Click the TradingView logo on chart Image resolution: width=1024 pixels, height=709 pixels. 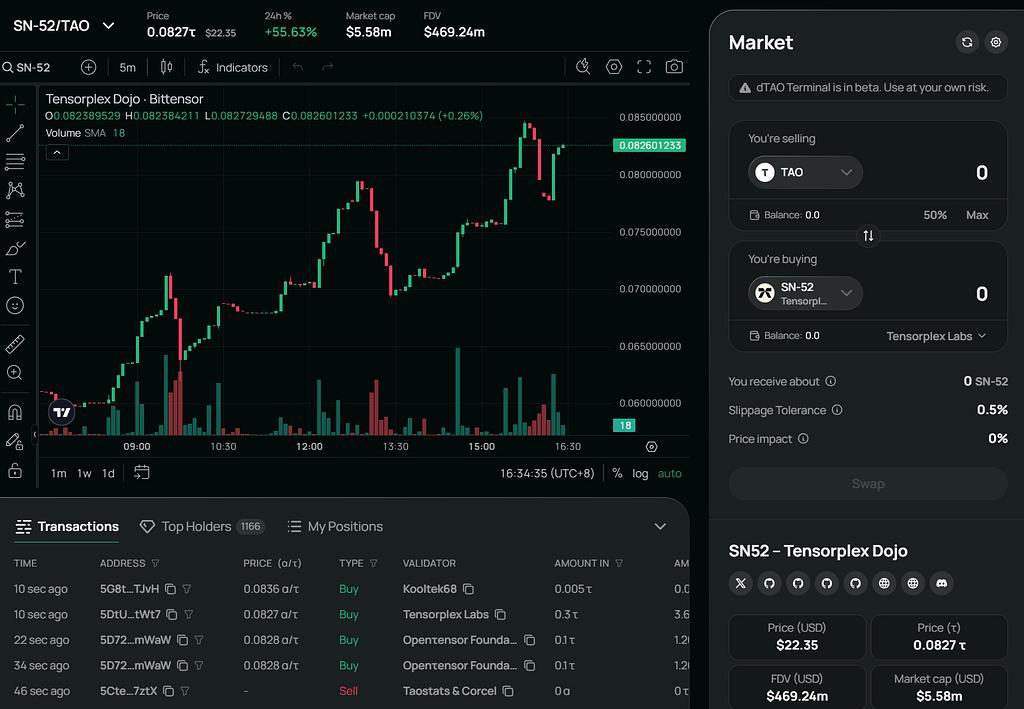coord(62,412)
